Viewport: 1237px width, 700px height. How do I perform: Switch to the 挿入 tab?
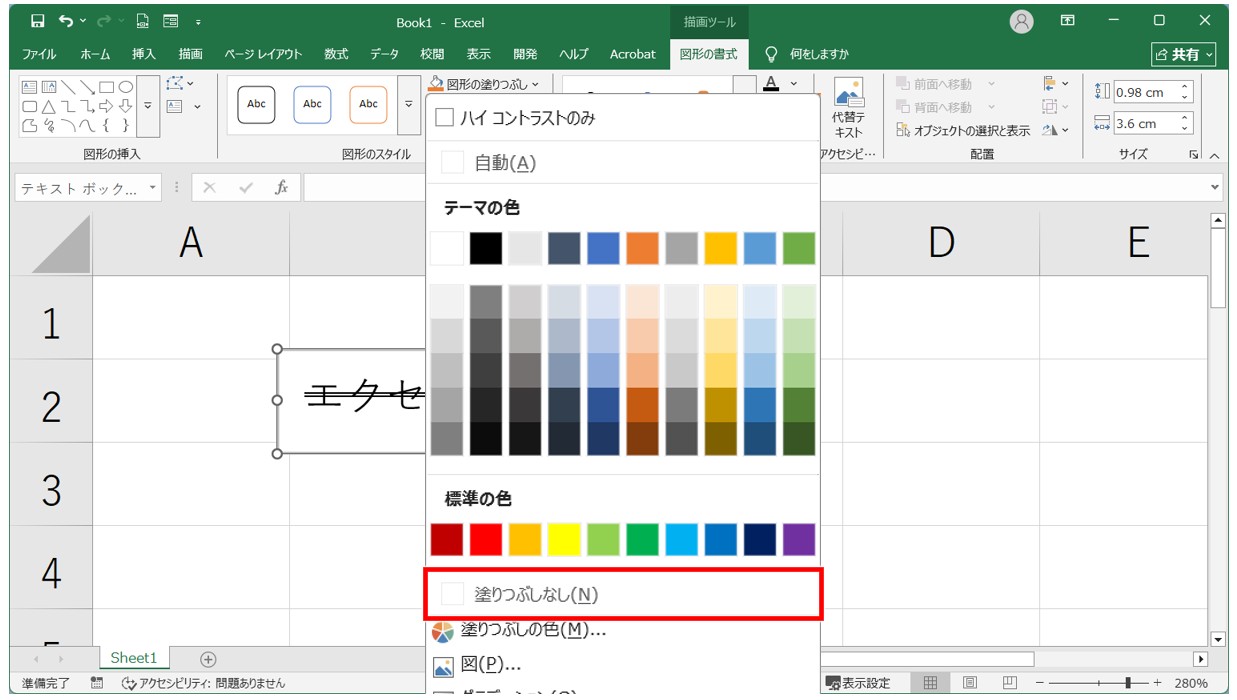(144, 54)
